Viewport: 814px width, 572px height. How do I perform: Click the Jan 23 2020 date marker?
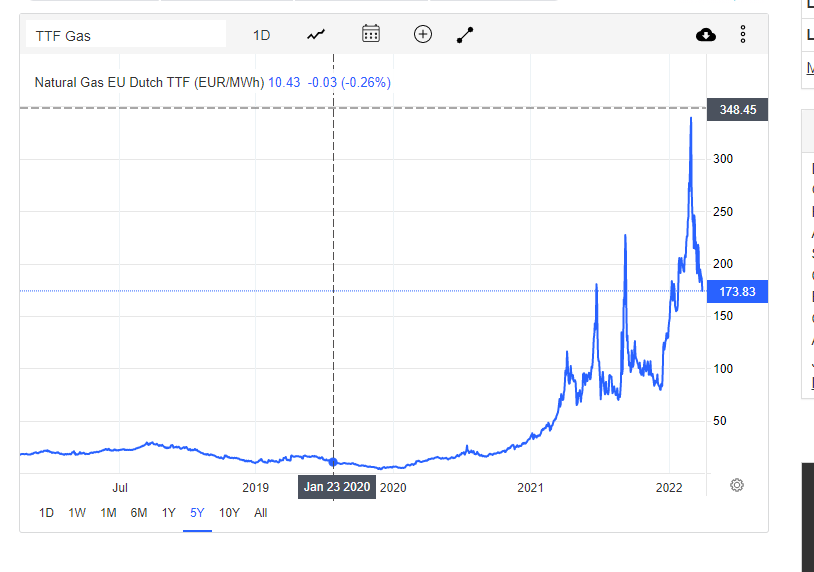(337, 487)
